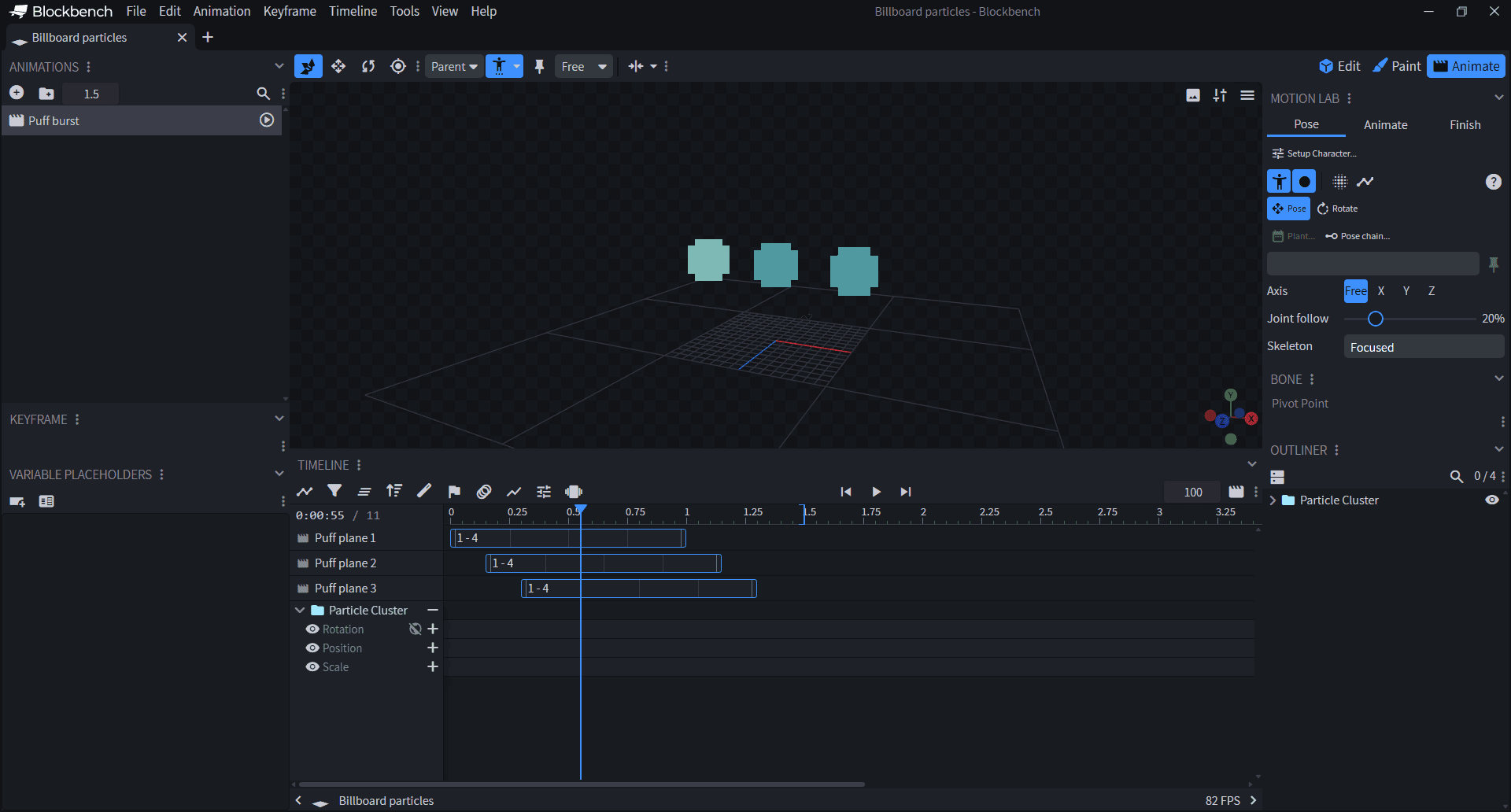Open the Parent transform space dropdown
This screenshot has height=812, width=1511.
454,67
